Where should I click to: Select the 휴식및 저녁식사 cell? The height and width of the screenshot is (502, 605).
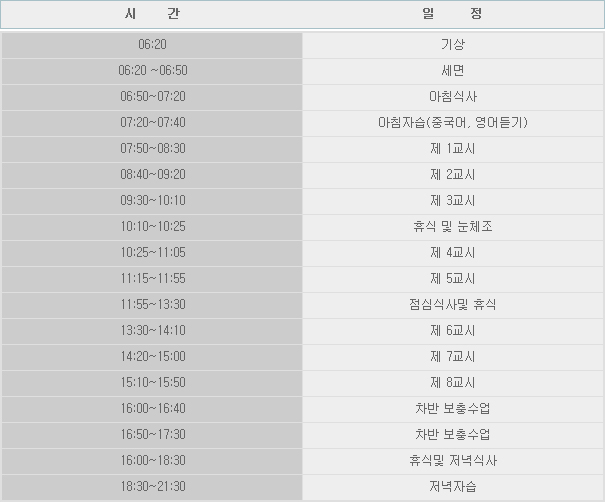[x=452, y=461]
